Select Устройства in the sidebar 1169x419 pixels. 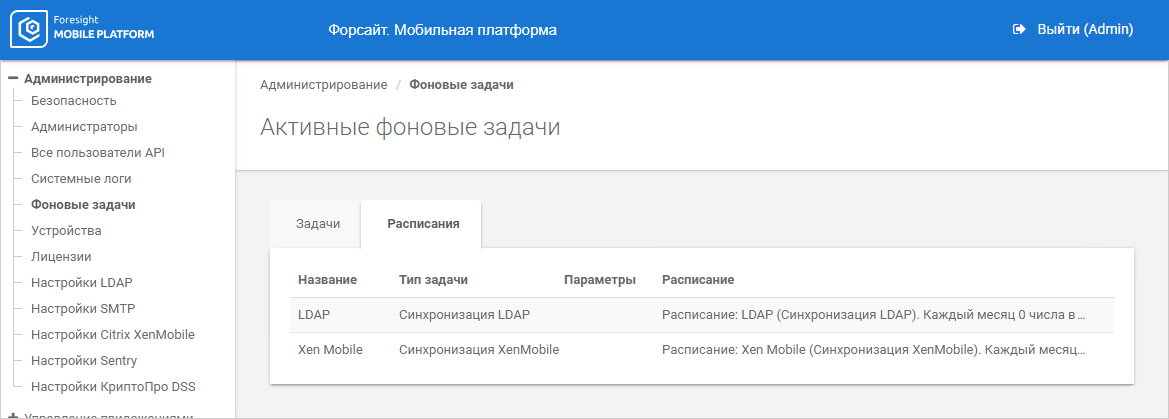click(x=66, y=231)
